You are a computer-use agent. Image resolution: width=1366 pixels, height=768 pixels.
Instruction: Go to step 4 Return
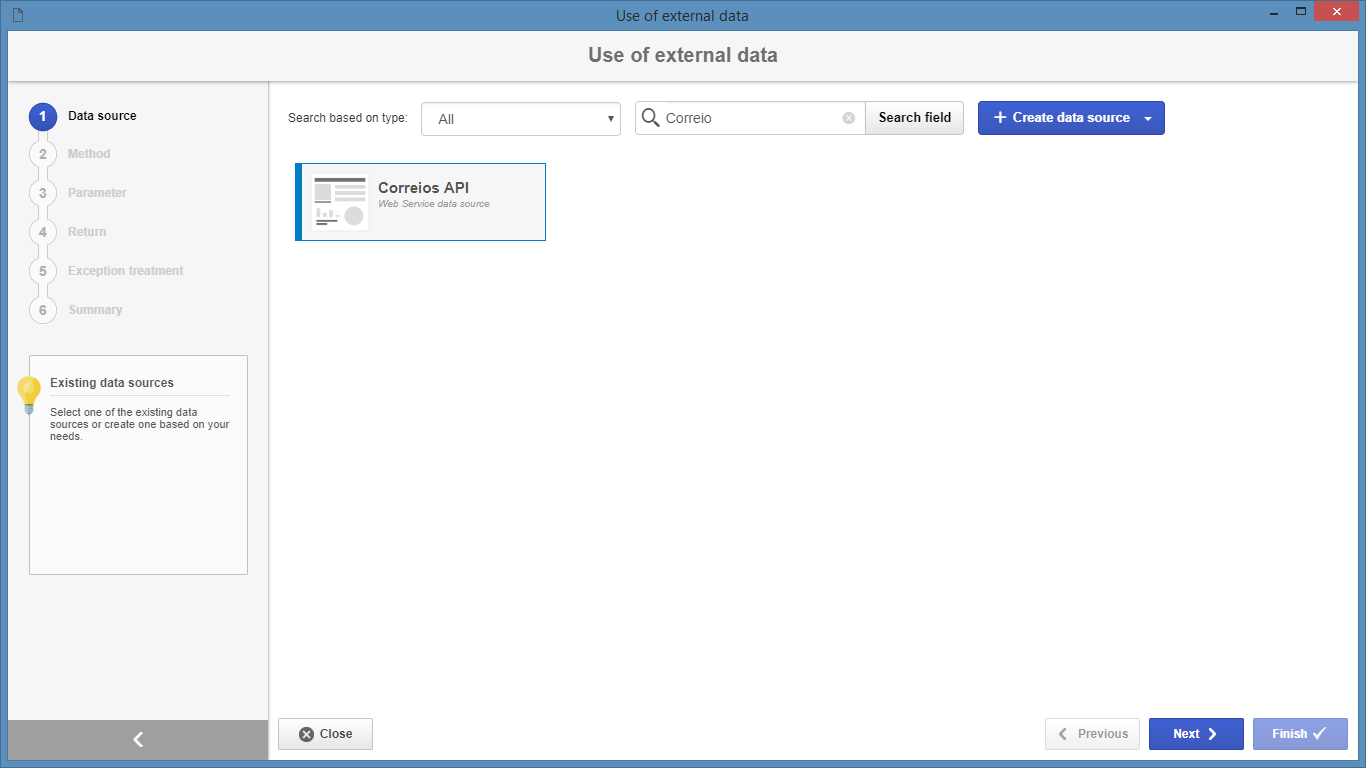(x=68, y=232)
